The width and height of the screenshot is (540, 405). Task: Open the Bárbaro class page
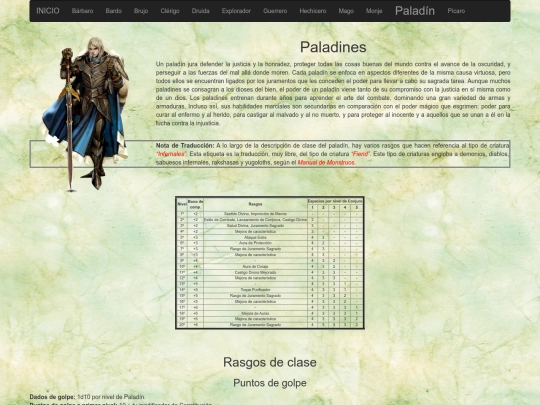[82, 11]
